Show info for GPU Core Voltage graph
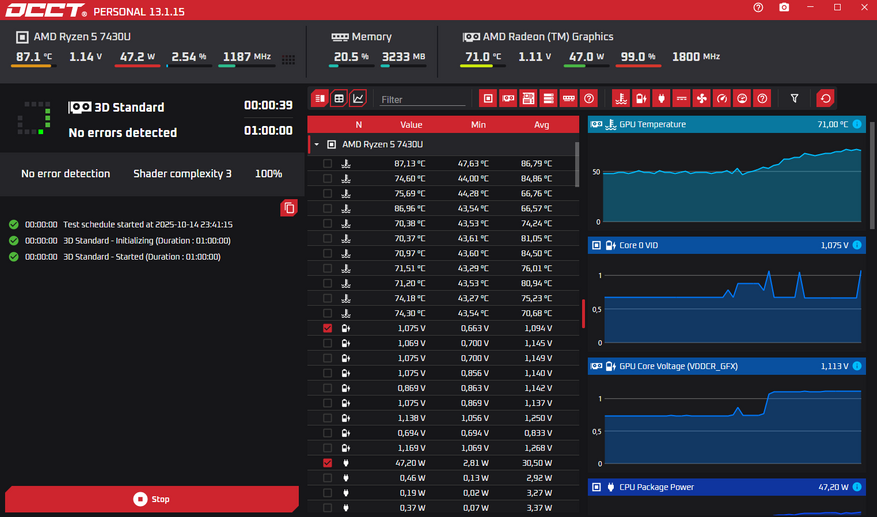The width and height of the screenshot is (877, 517). coord(857,366)
